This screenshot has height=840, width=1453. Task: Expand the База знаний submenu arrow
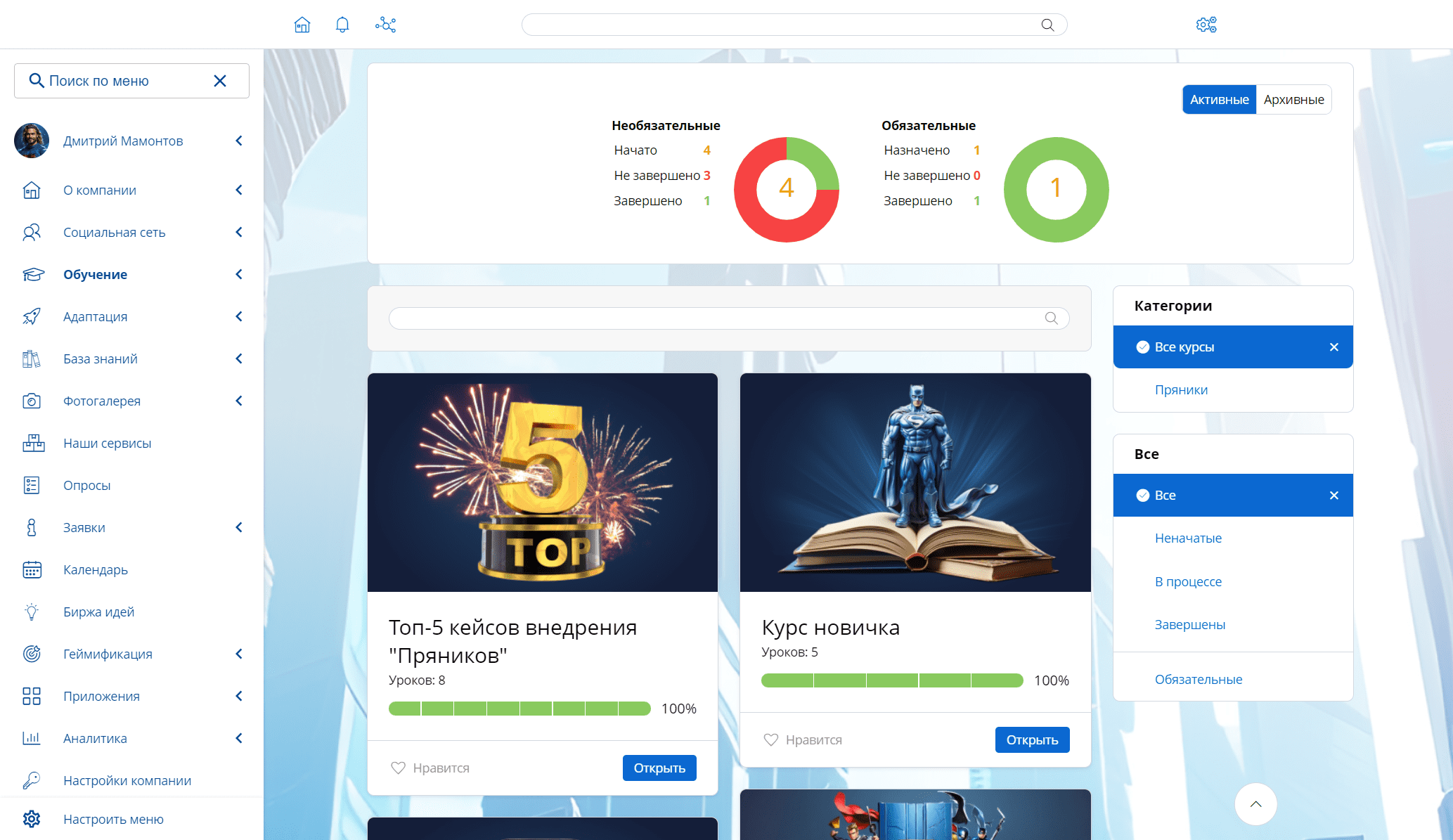pyautogui.click(x=239, y=358)
